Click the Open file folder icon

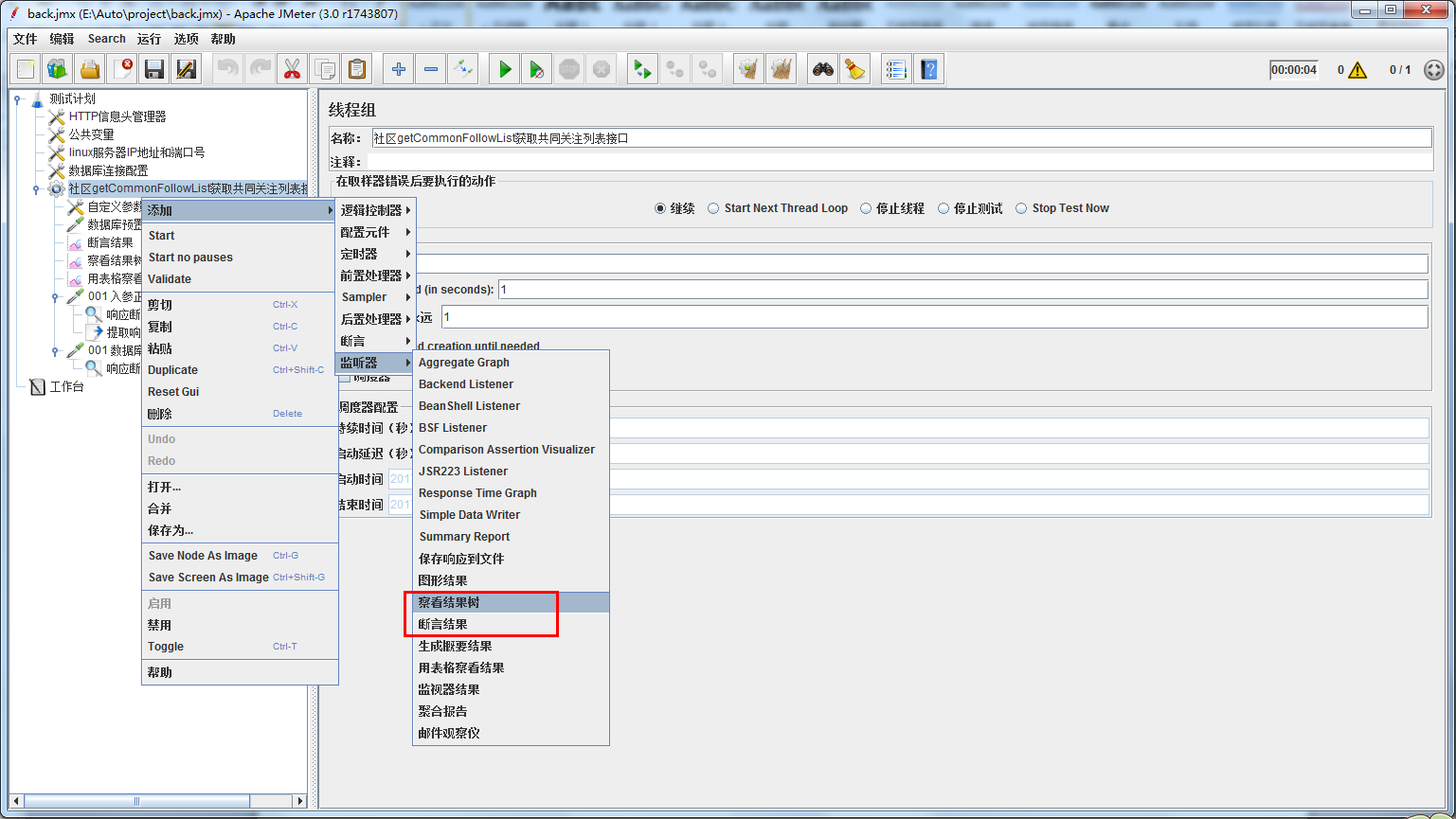pos(90,69)
